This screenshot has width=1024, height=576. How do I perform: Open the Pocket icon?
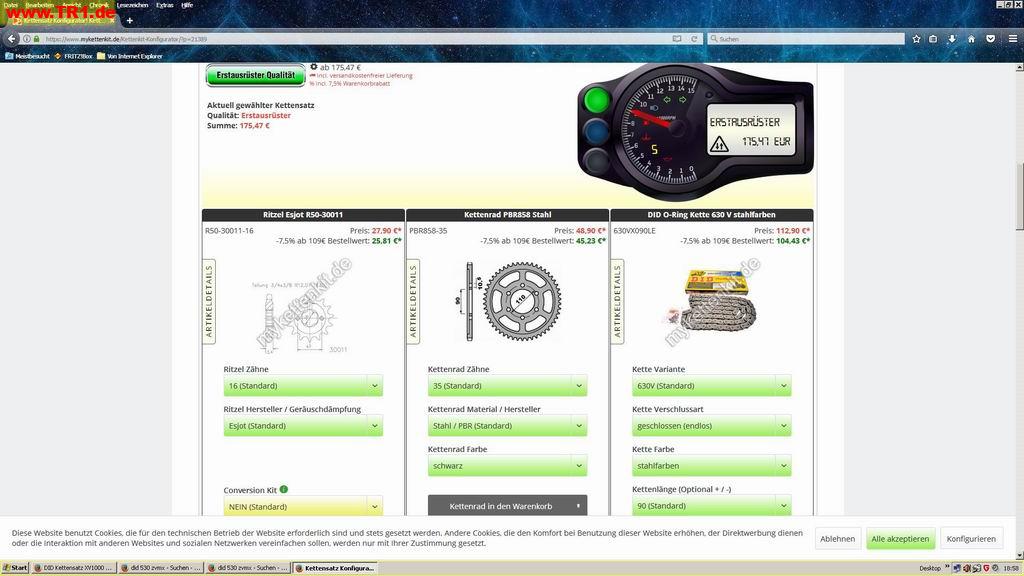[991, 39]
